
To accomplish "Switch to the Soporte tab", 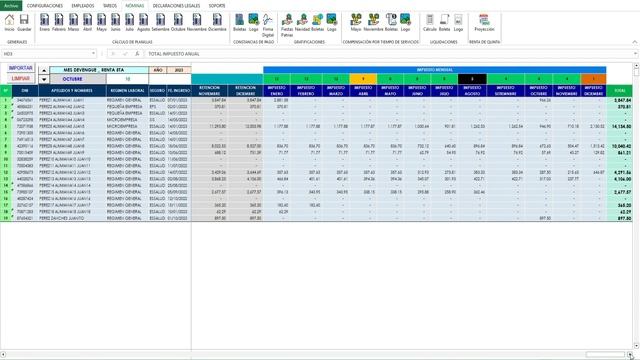I will (x=217, y=6).
